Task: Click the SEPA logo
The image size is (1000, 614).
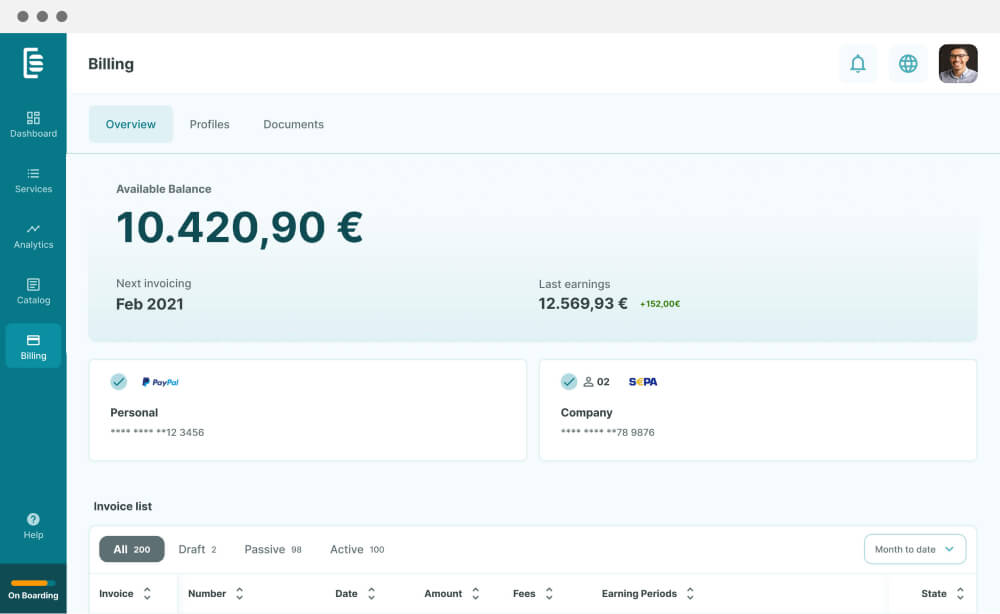Action: 643,382
